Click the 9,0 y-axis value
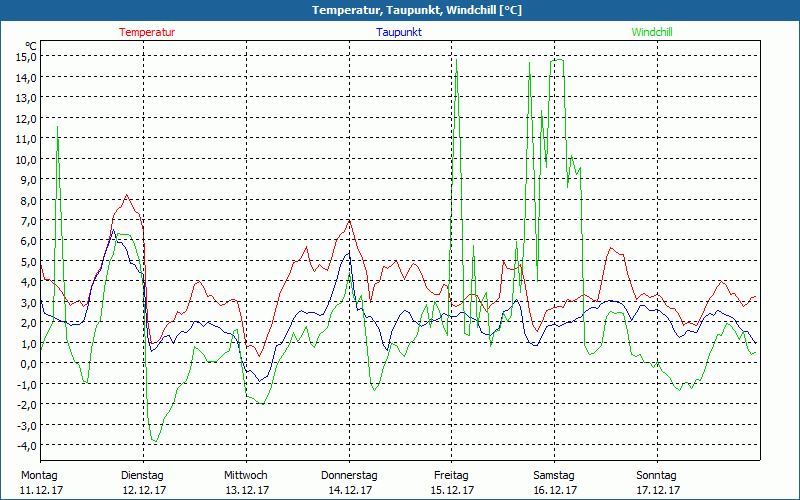This screenshot has width=800, height=500. pos(29,180)
